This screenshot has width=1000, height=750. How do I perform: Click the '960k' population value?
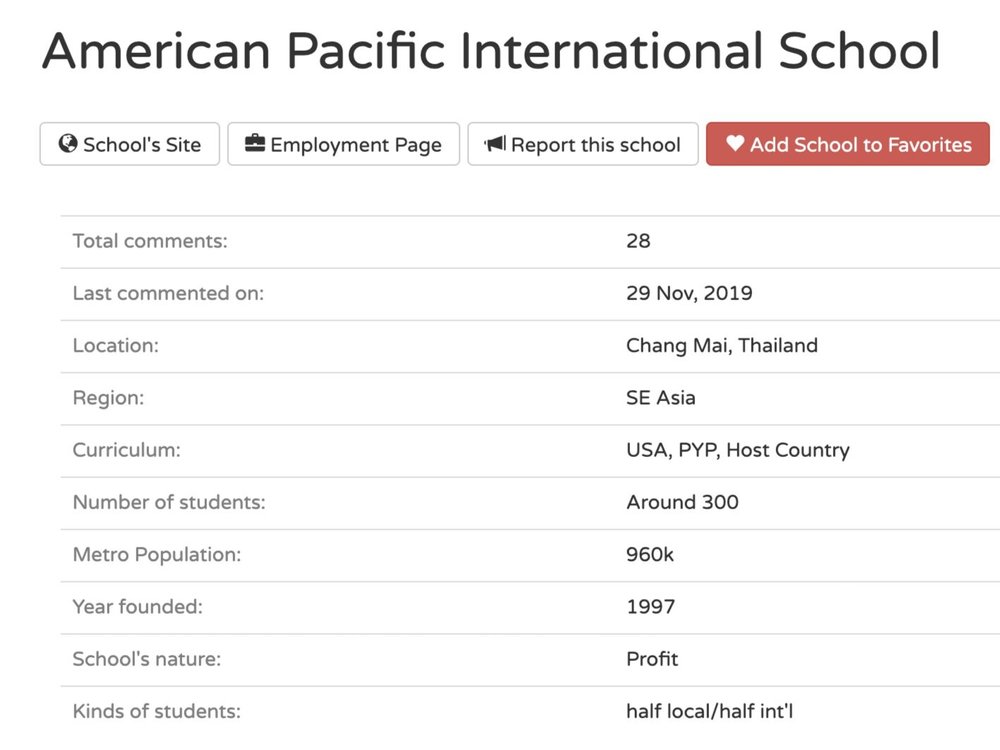(650, 555)
